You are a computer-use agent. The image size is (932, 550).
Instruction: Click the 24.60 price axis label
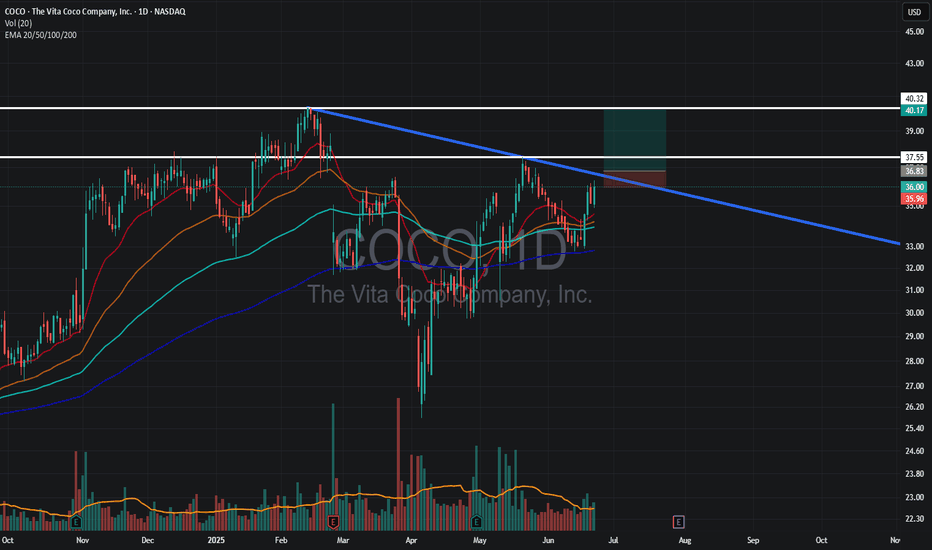(x=914, y=451)
